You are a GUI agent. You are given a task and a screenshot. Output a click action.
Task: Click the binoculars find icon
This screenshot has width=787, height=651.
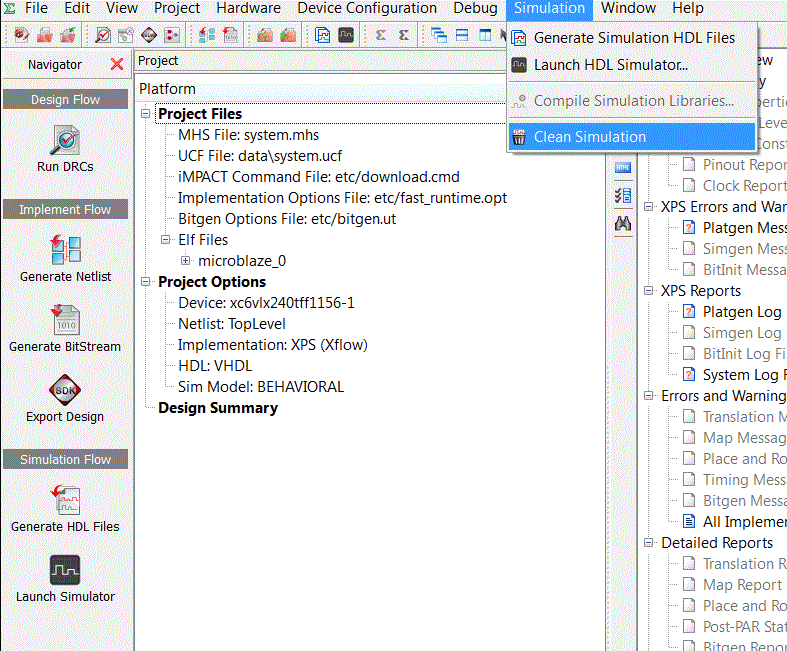[x=623, y=223]
